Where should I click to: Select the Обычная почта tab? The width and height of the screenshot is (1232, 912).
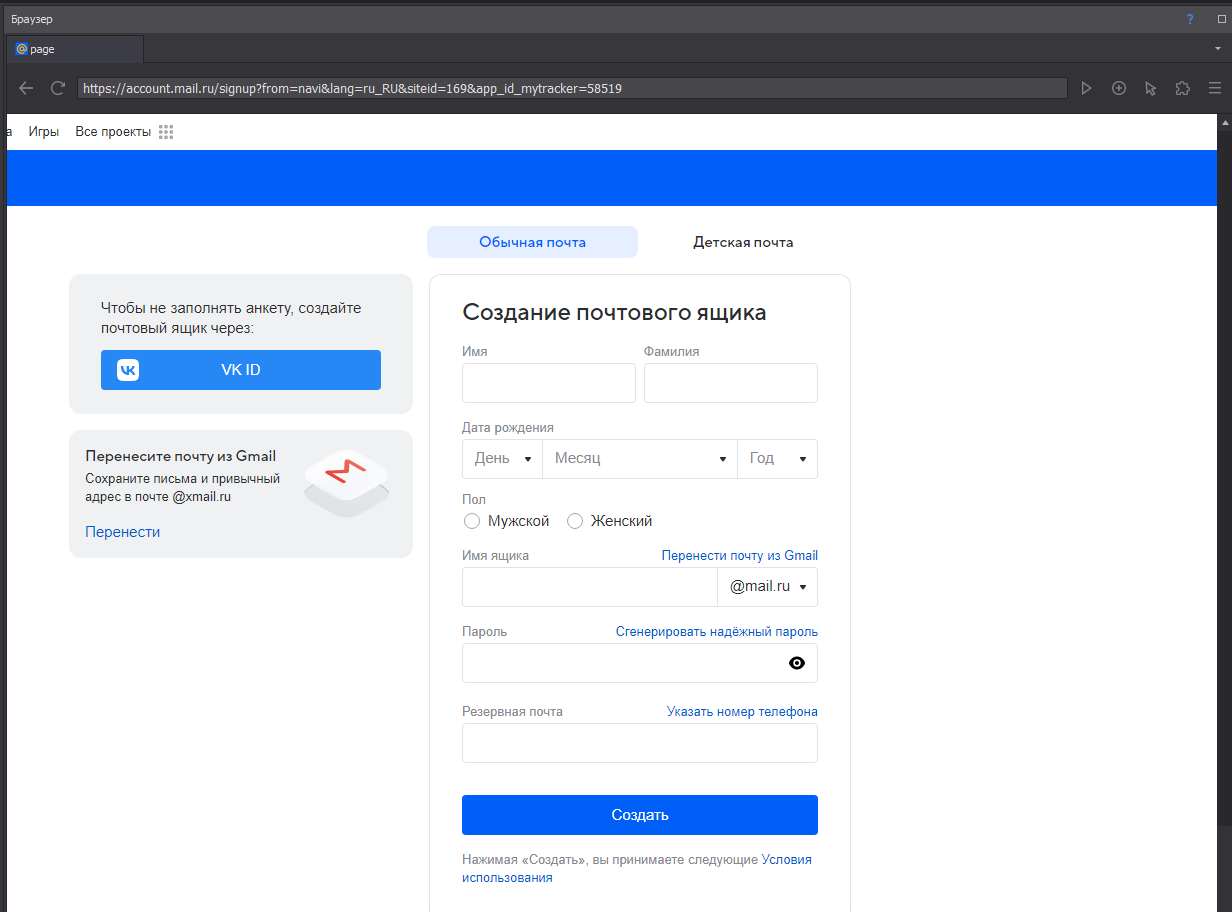point(532,242)
